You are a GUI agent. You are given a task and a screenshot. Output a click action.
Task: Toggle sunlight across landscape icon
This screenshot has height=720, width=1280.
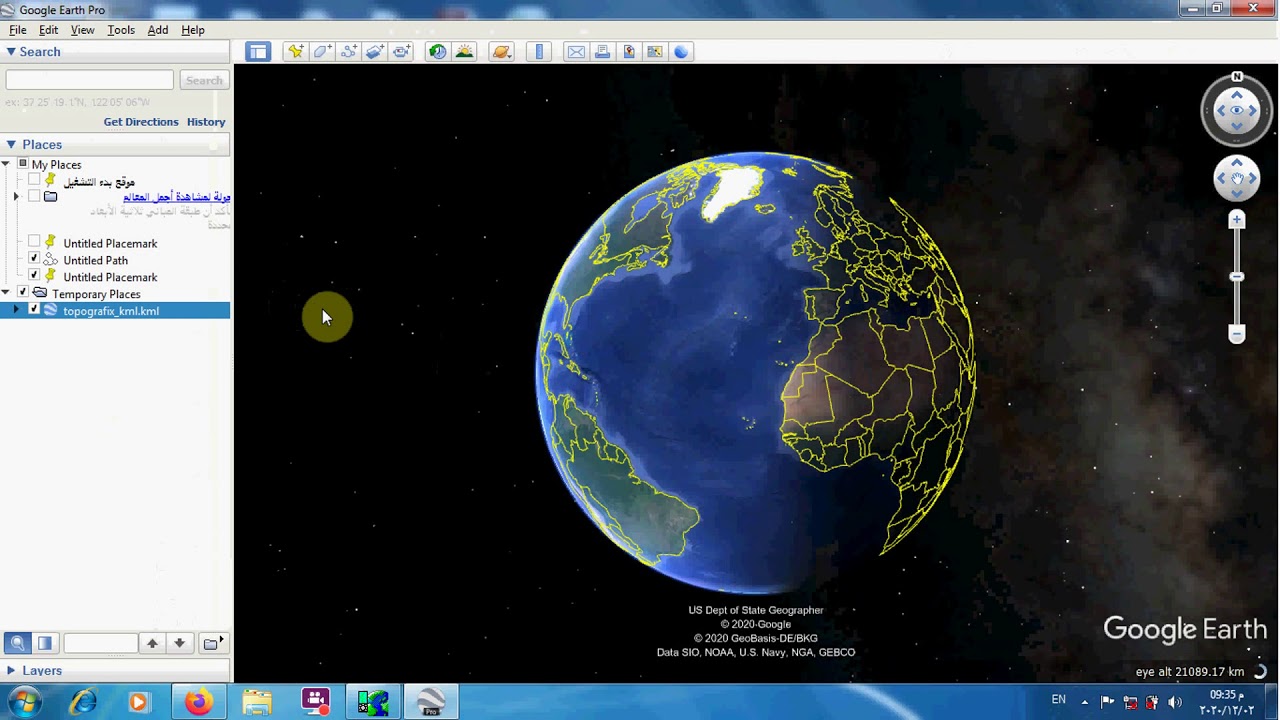pos(465,52)
